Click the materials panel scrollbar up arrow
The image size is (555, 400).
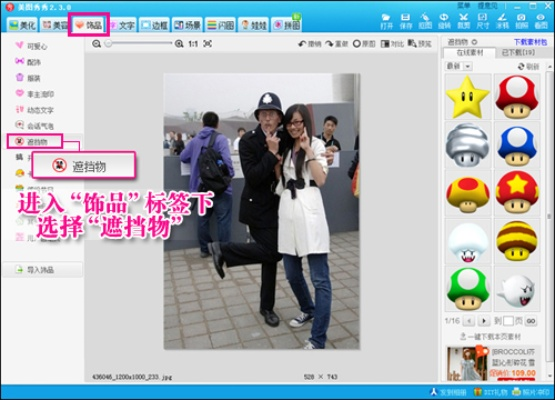point(550,66)
